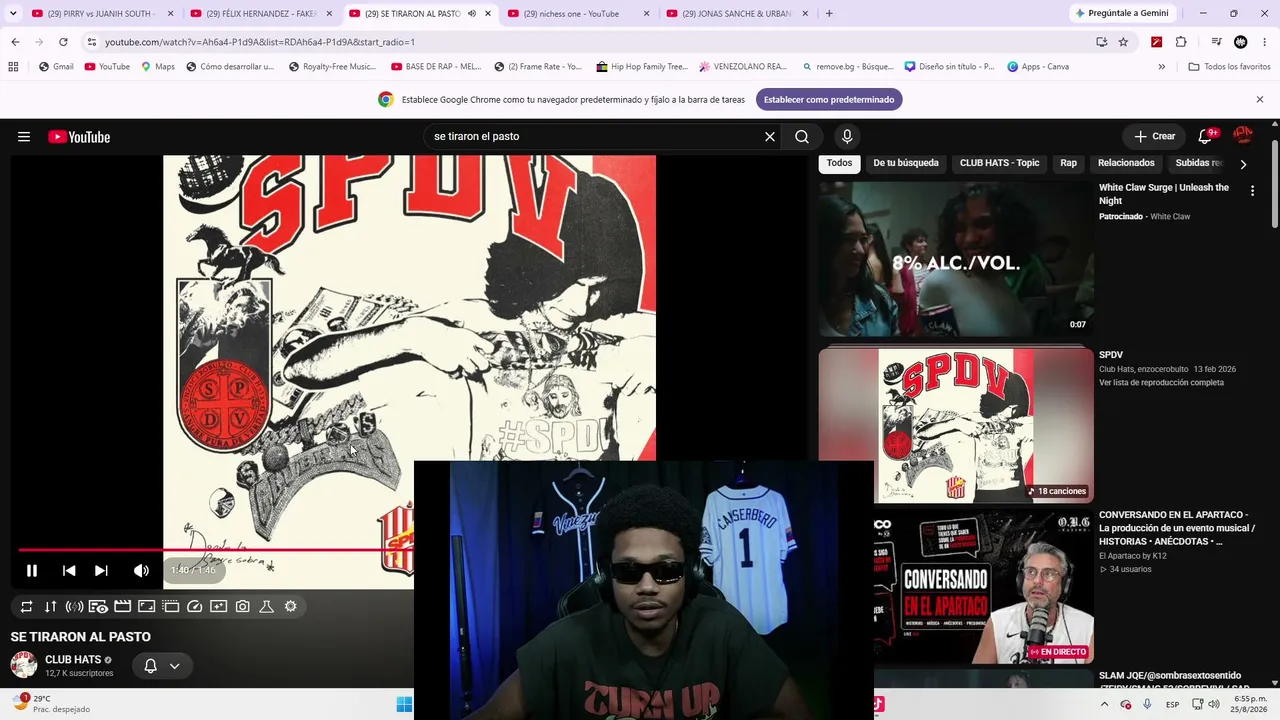Screen dimensions: 1280x720
Task: Skip to the previous video
Action: click(69, 570)
